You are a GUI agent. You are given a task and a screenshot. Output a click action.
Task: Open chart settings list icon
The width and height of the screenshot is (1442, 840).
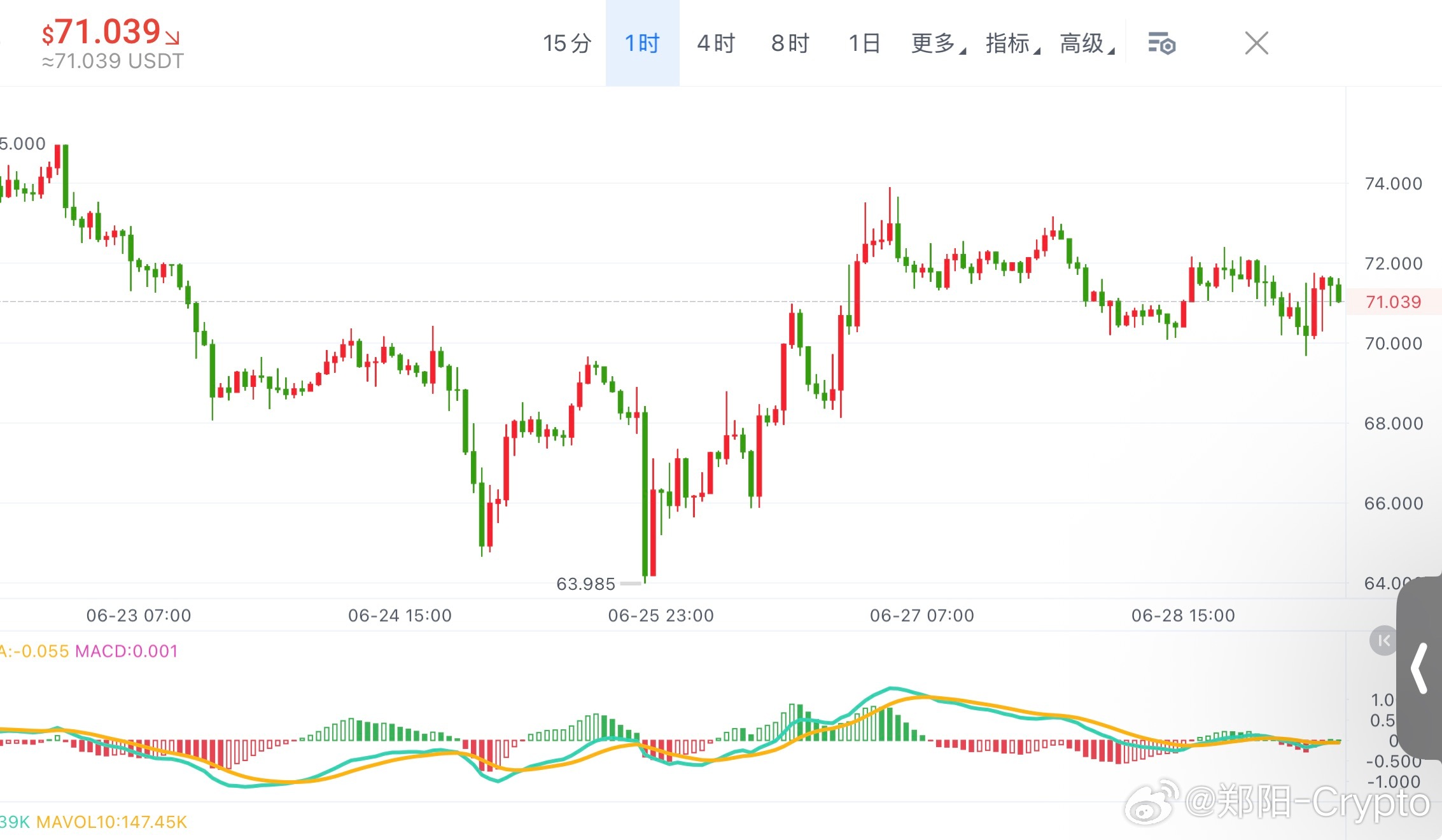point(1161,43)
